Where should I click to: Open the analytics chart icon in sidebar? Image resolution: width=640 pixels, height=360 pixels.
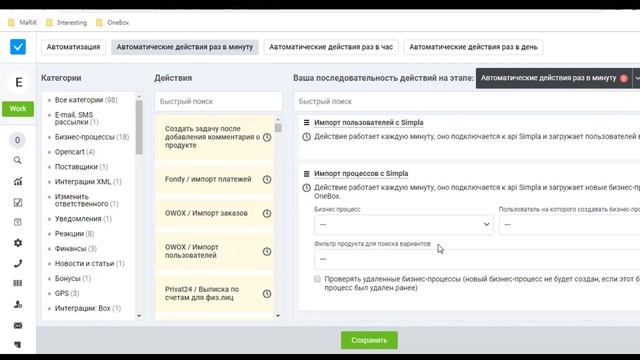pyautogui.click(x=18, y=181)
